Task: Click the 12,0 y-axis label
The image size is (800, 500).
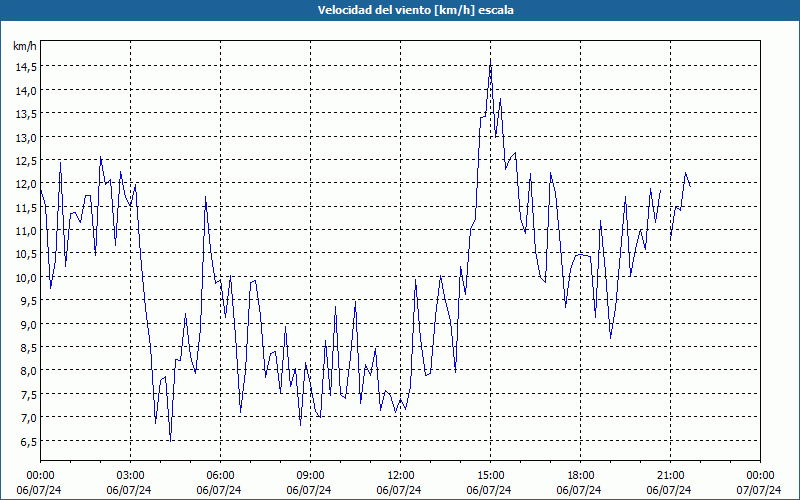Action: (x=25, y=184)
